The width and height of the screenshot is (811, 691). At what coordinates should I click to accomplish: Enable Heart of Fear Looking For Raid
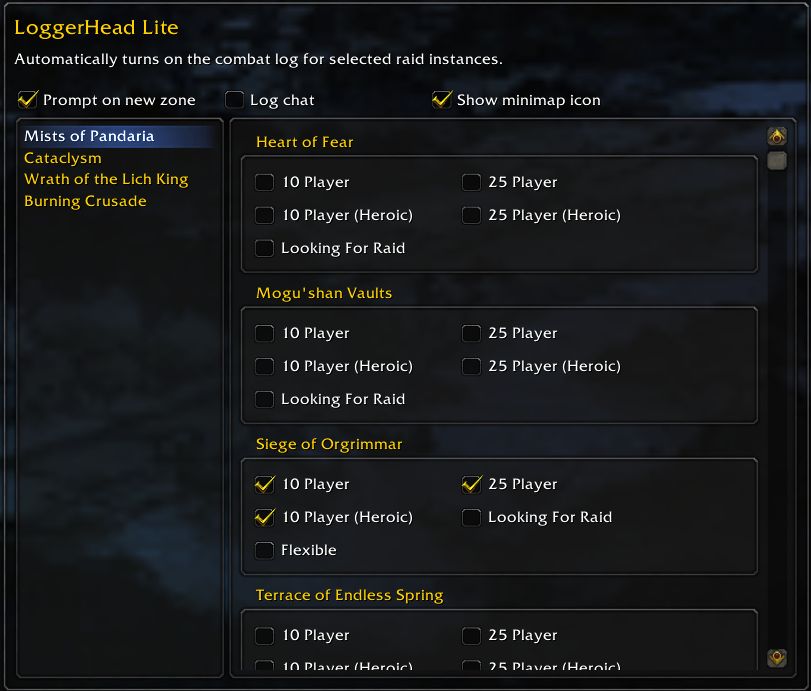coord(265,248)
